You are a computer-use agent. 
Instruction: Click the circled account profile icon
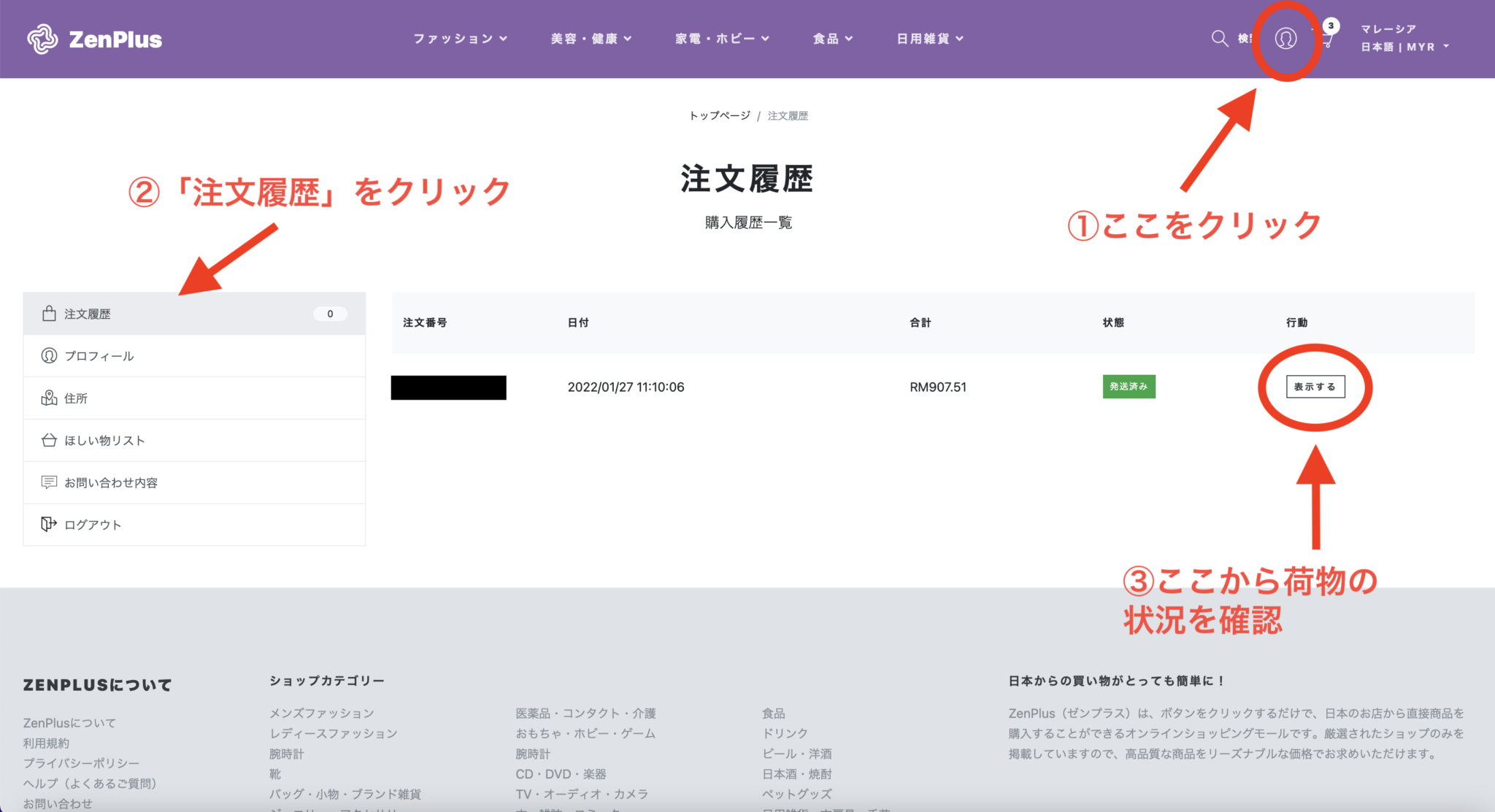1286,39
